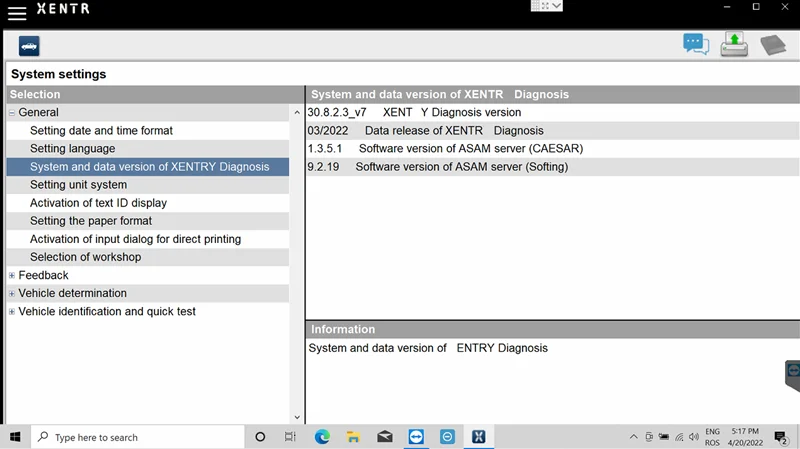This screenshot has width=800, height=449.
Task: Click the print icon with green arrow
Action: (734, 44)
